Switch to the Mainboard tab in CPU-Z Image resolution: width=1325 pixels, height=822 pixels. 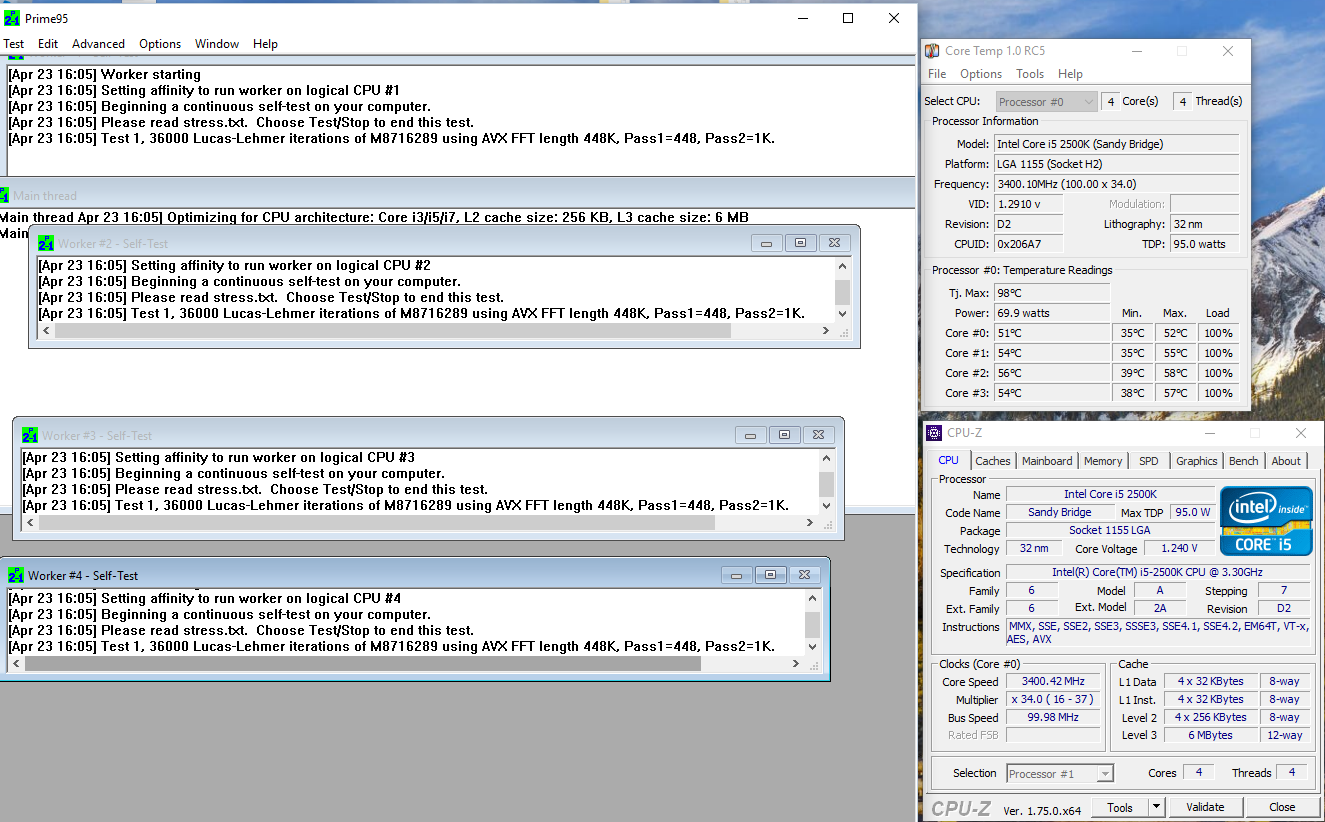(x=1047, y=461)
